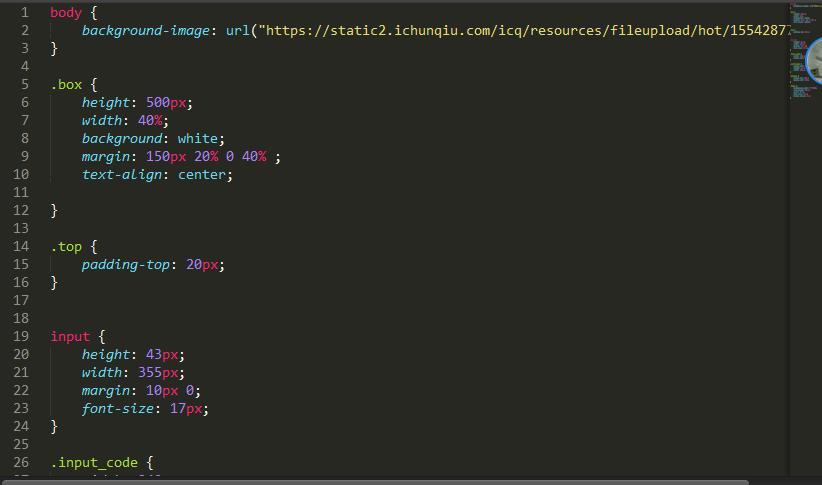Click the .input_code selector name

[95, 463]
